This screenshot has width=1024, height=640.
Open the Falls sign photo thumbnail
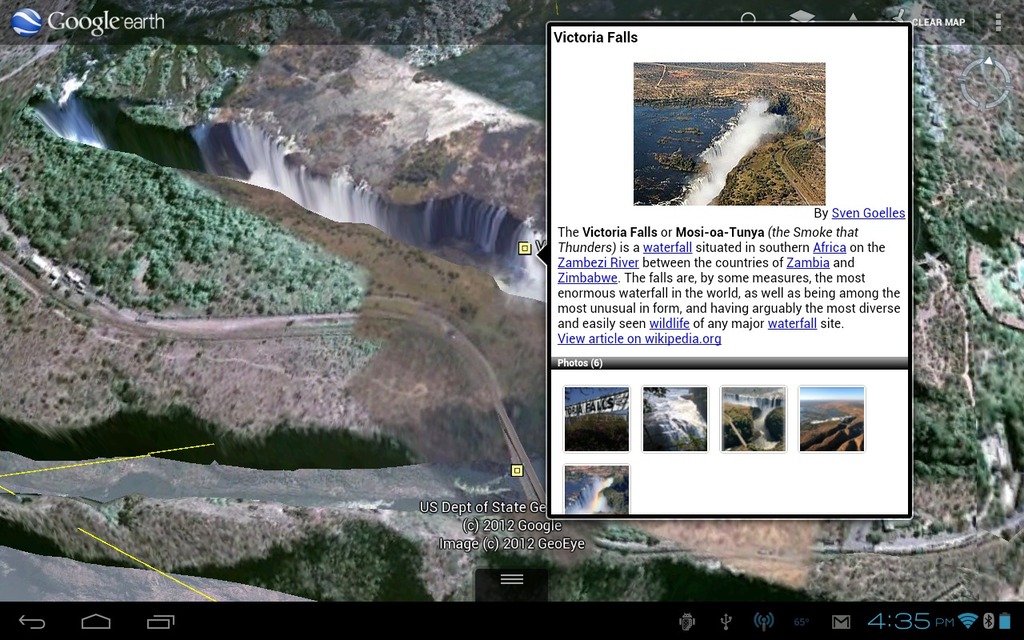[597, 419]
